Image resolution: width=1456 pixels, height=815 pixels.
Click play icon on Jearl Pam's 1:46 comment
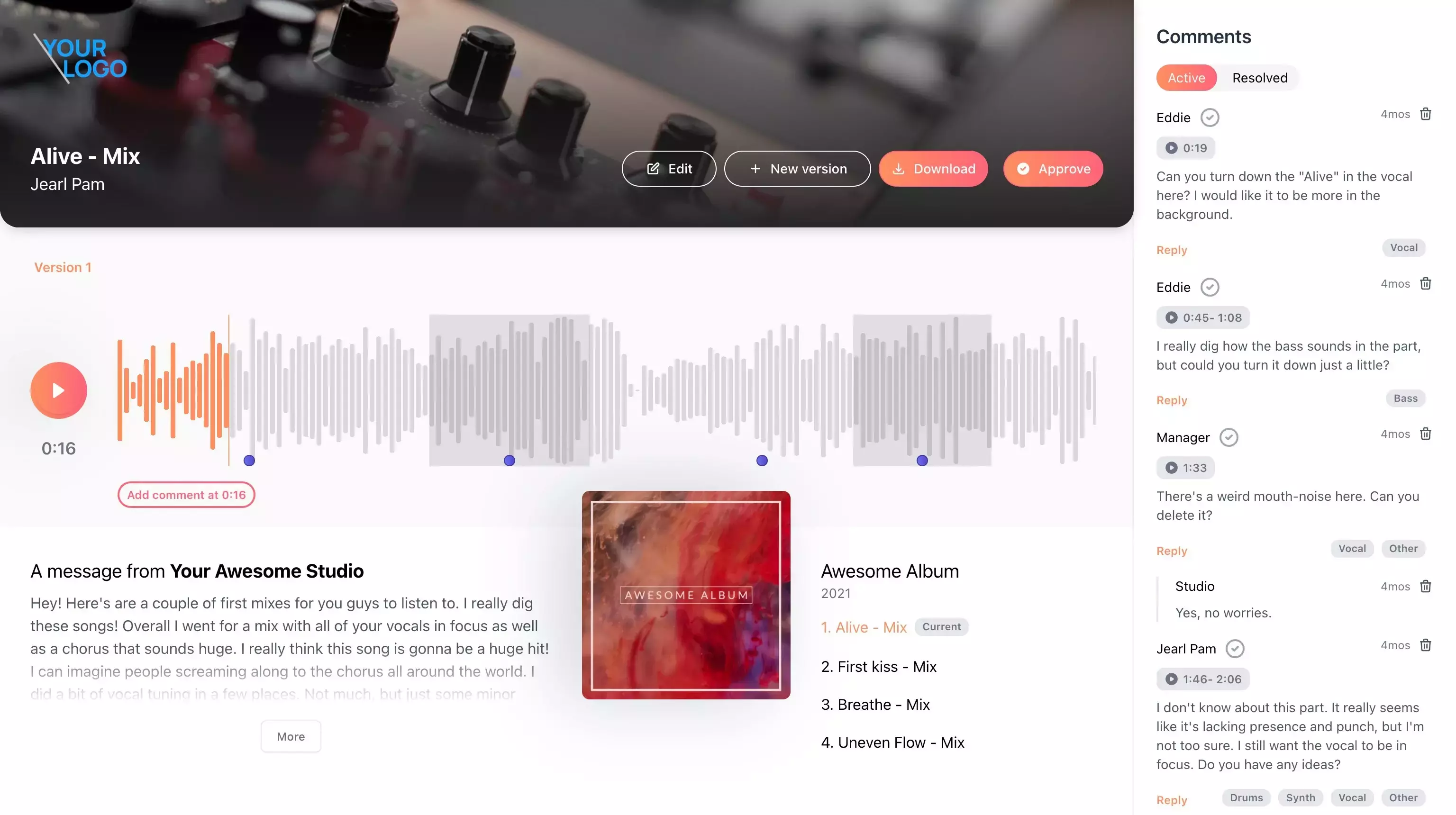tap(1172, 679)
